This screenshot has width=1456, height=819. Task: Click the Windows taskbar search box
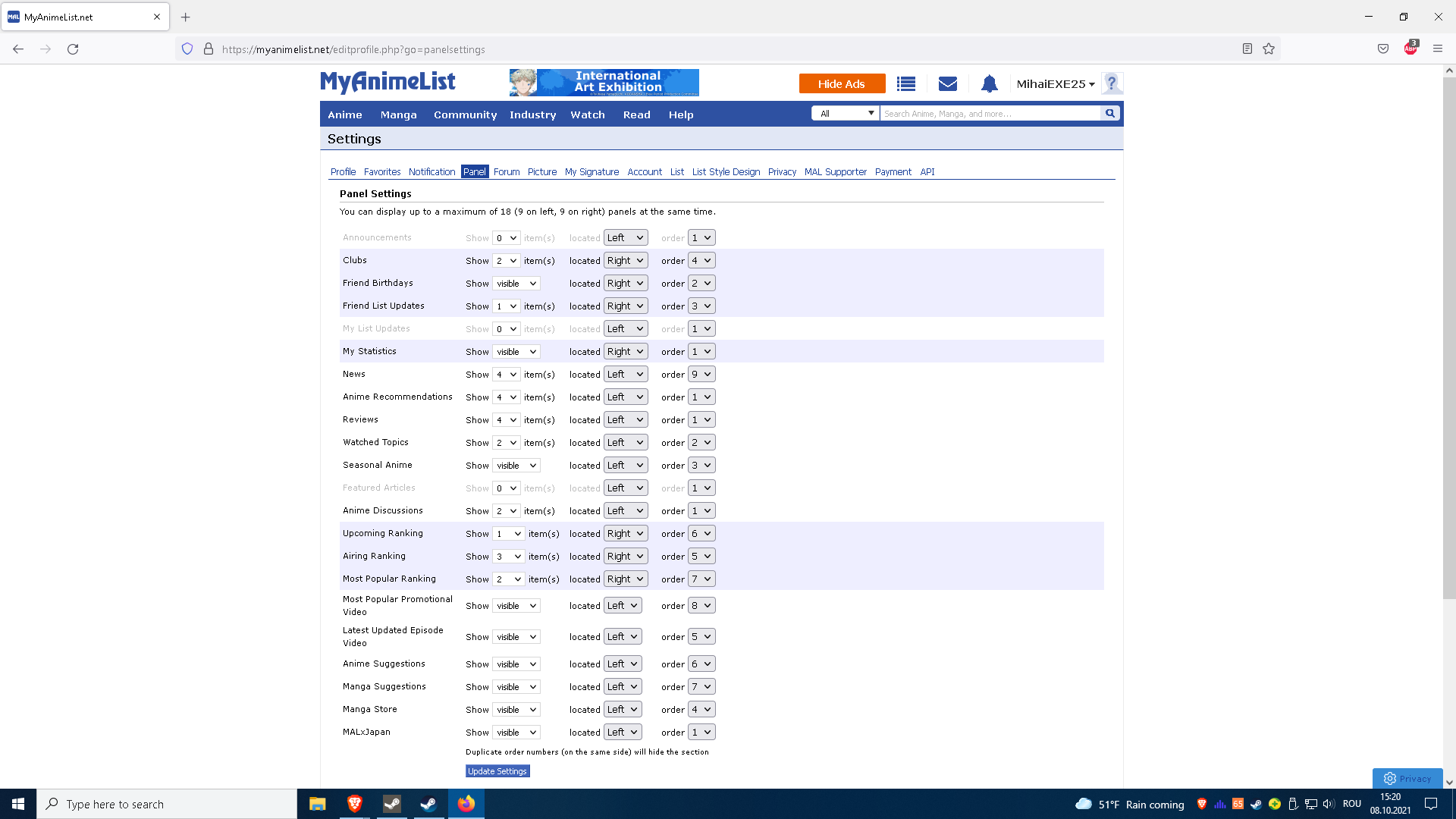click(167, 804)
